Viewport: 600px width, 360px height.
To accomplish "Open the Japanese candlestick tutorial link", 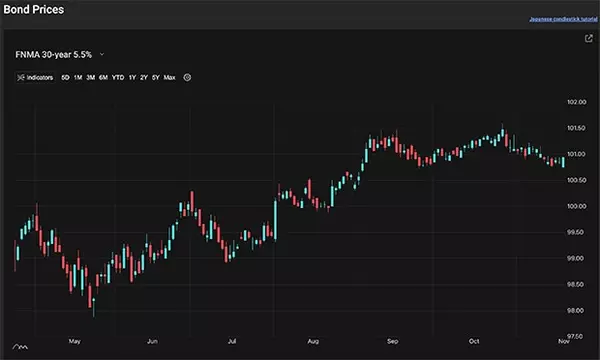I will 563,19.
